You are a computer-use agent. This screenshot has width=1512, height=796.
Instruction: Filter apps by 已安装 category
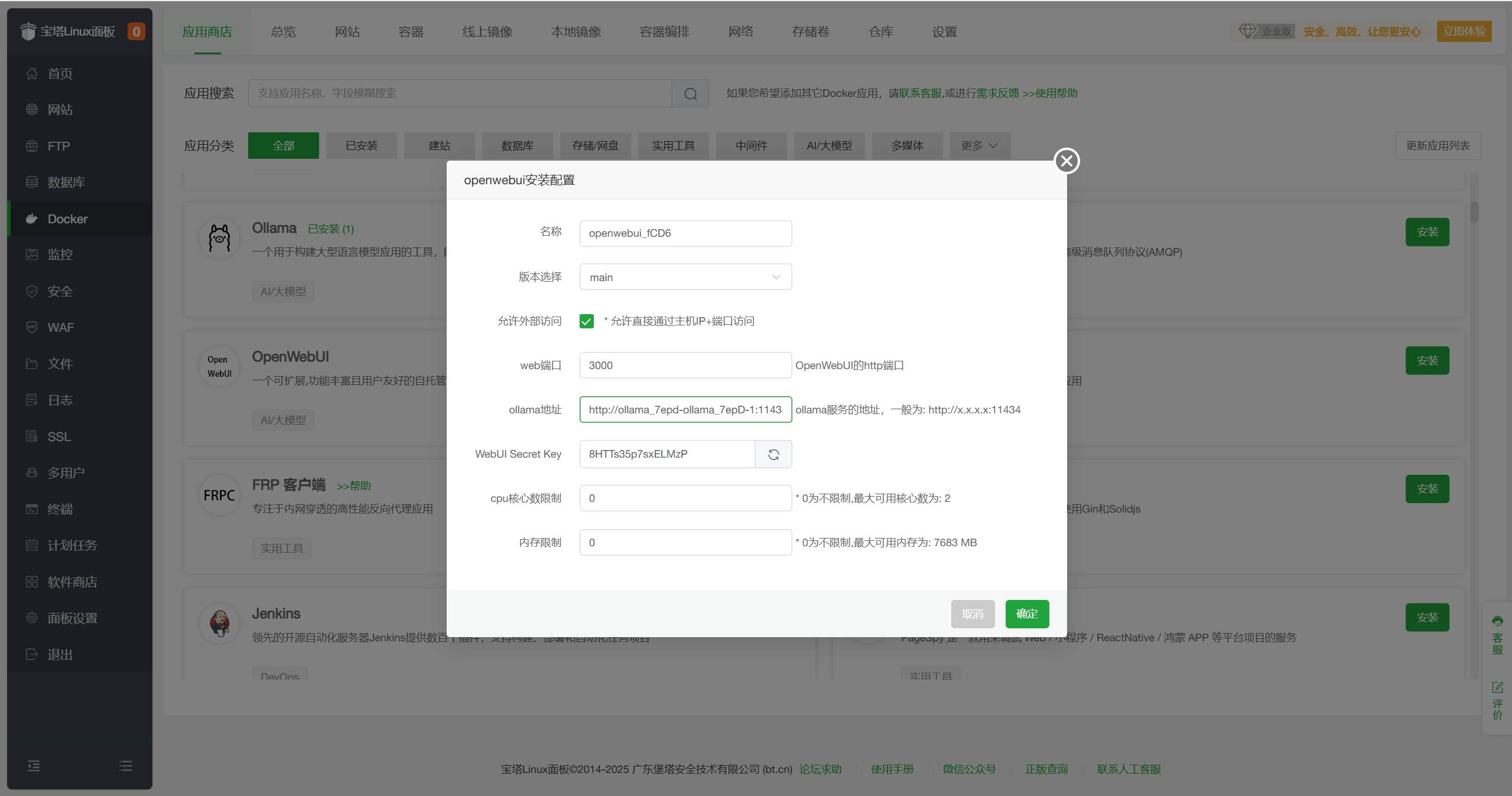click(x=361, y=146)
